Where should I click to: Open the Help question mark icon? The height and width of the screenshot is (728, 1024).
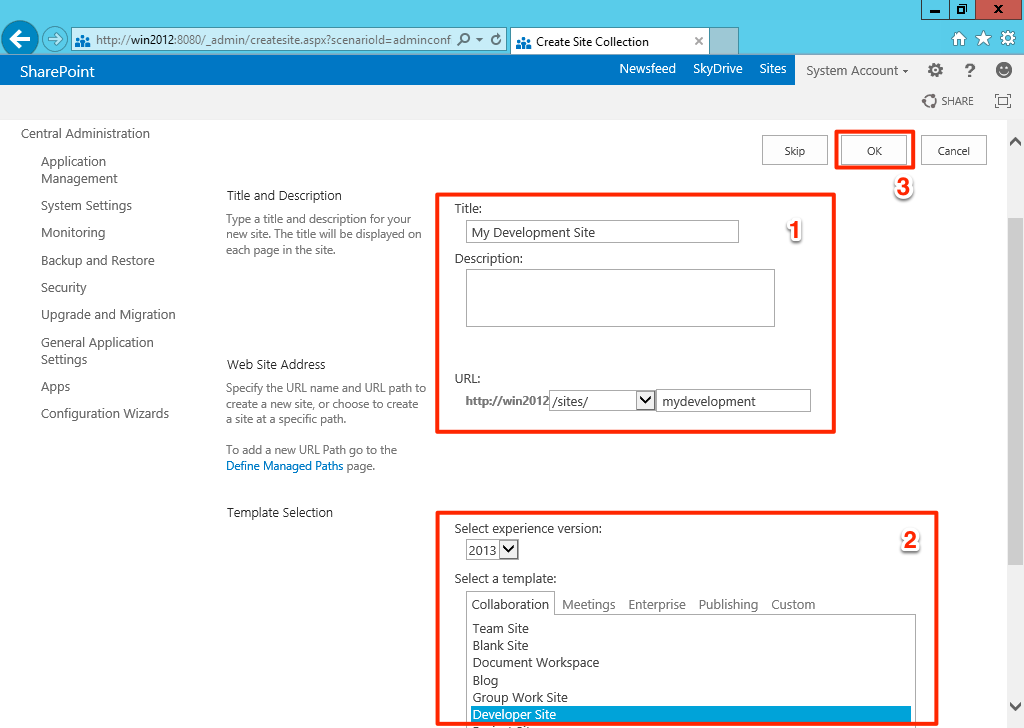pyautogui.click(x=970, y=70)
